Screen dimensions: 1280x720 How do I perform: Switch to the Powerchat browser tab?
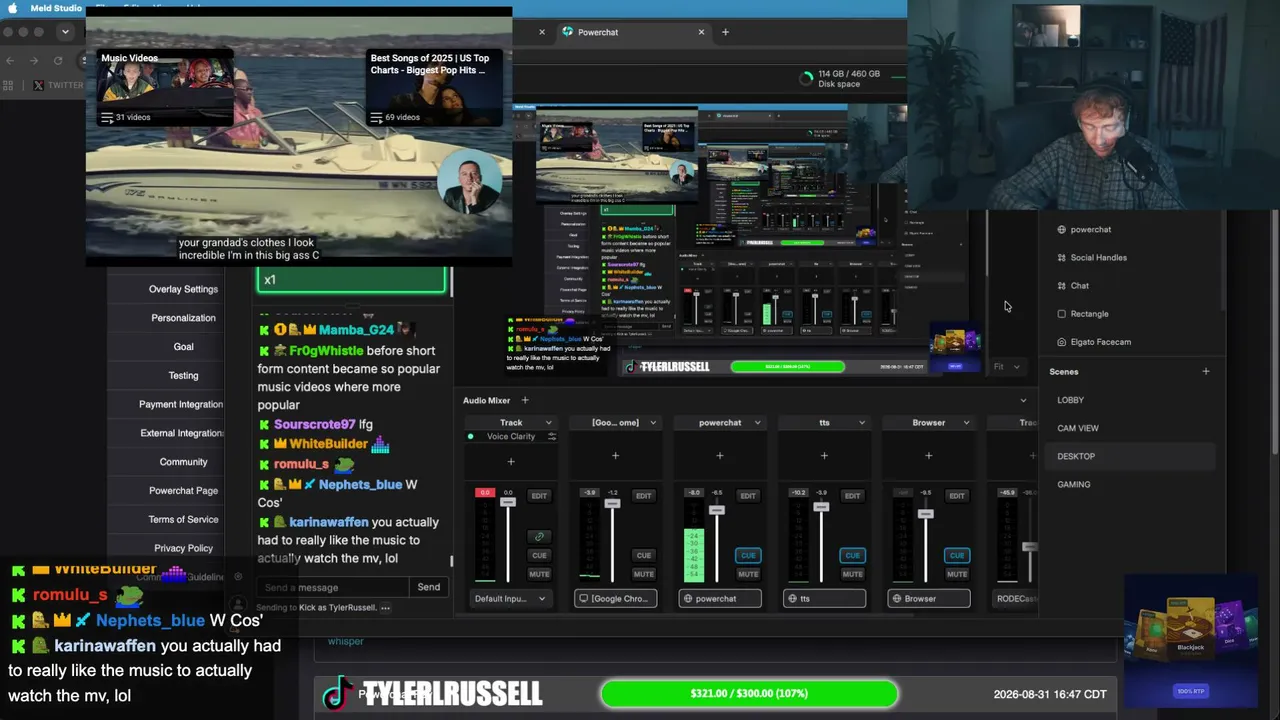click(632, 32)
